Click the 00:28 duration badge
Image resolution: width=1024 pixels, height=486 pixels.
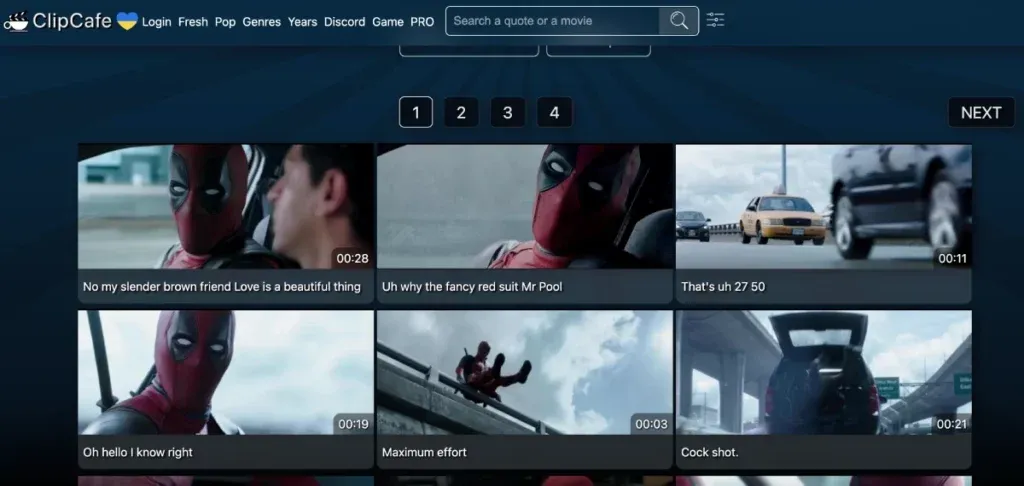click(x=353, y=259)
